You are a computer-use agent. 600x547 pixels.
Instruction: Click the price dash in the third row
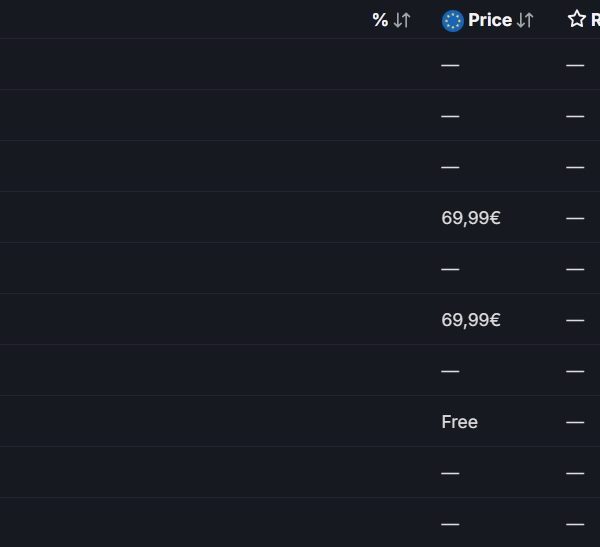click(x=450, y=167)
